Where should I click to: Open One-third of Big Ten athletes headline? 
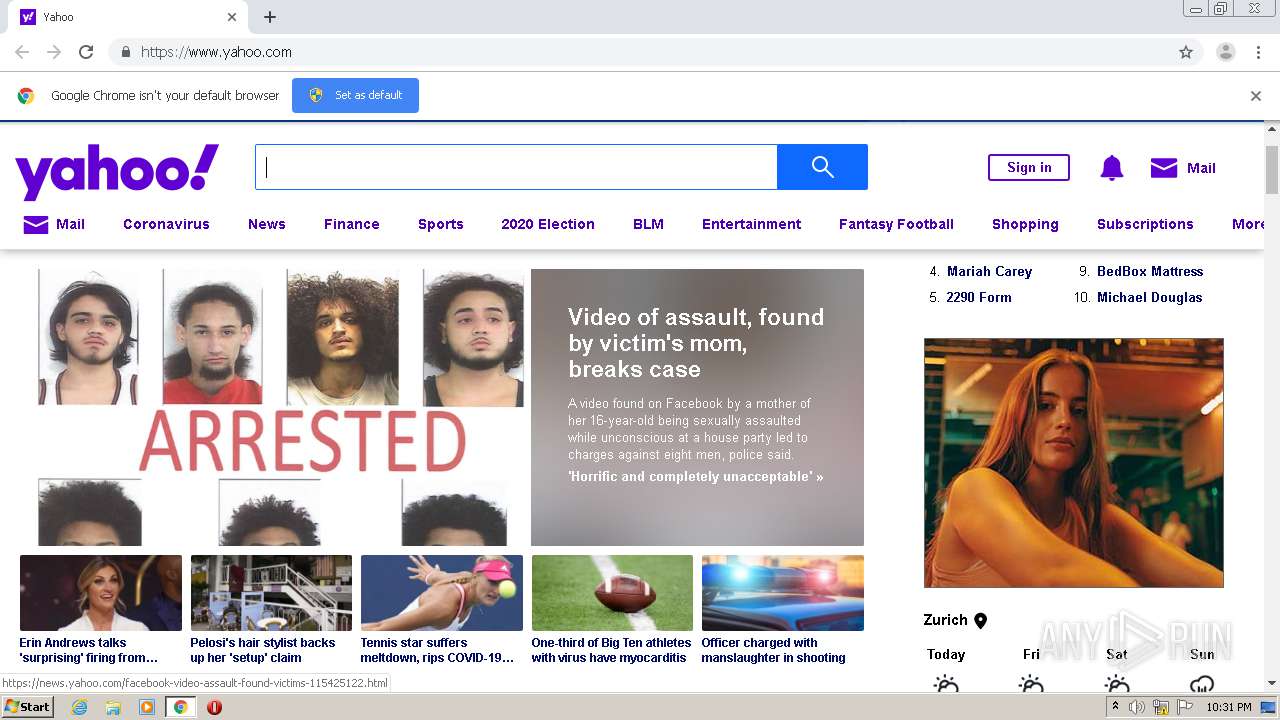pyautogui.click(x=611, y=650)
